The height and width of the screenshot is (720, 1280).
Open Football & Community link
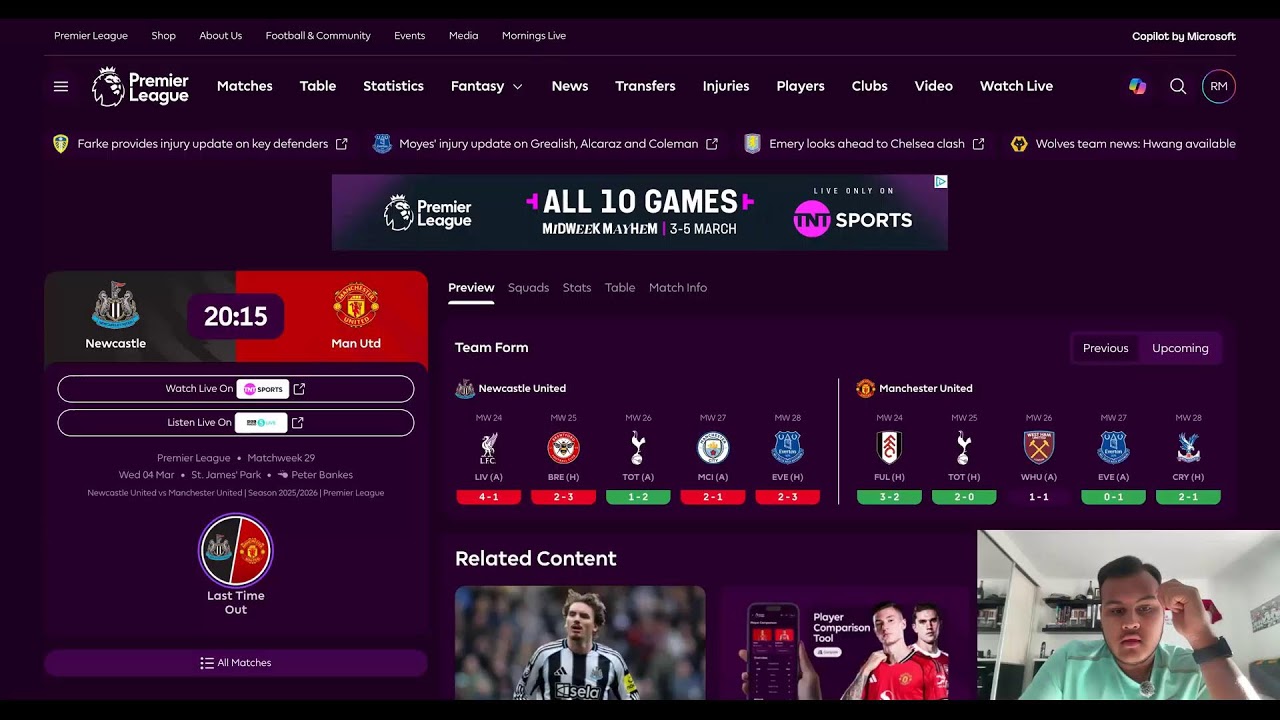[x=318, y=36]
